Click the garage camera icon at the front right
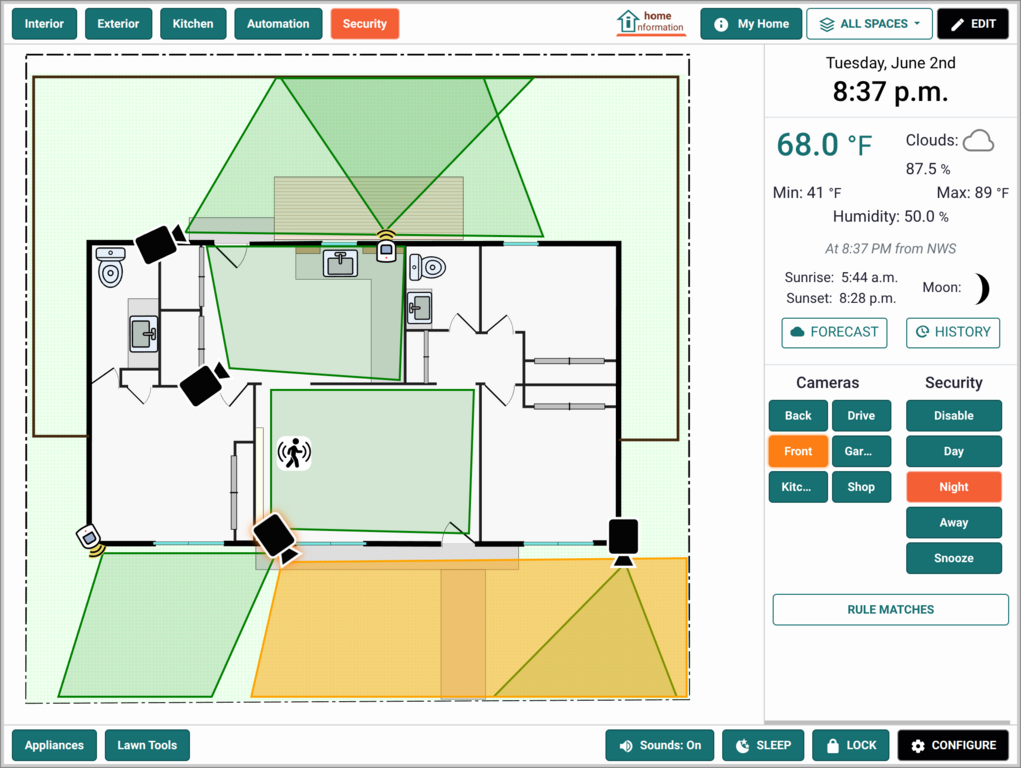The width and height of the screenshot is (1021, 768). point(623,542)
